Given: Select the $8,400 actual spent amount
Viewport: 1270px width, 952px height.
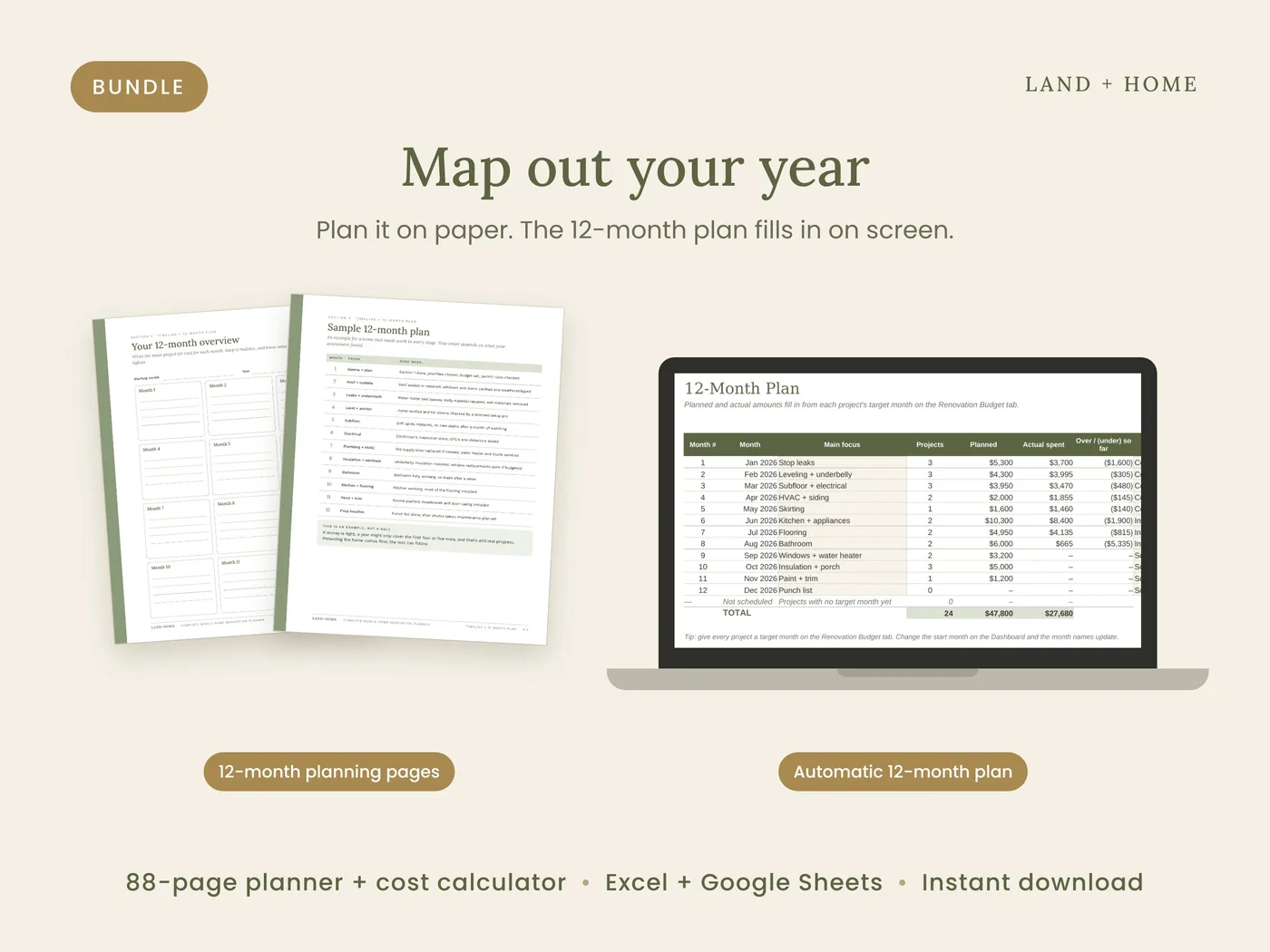Looking at the screenshot, I should click(1060, 520).
